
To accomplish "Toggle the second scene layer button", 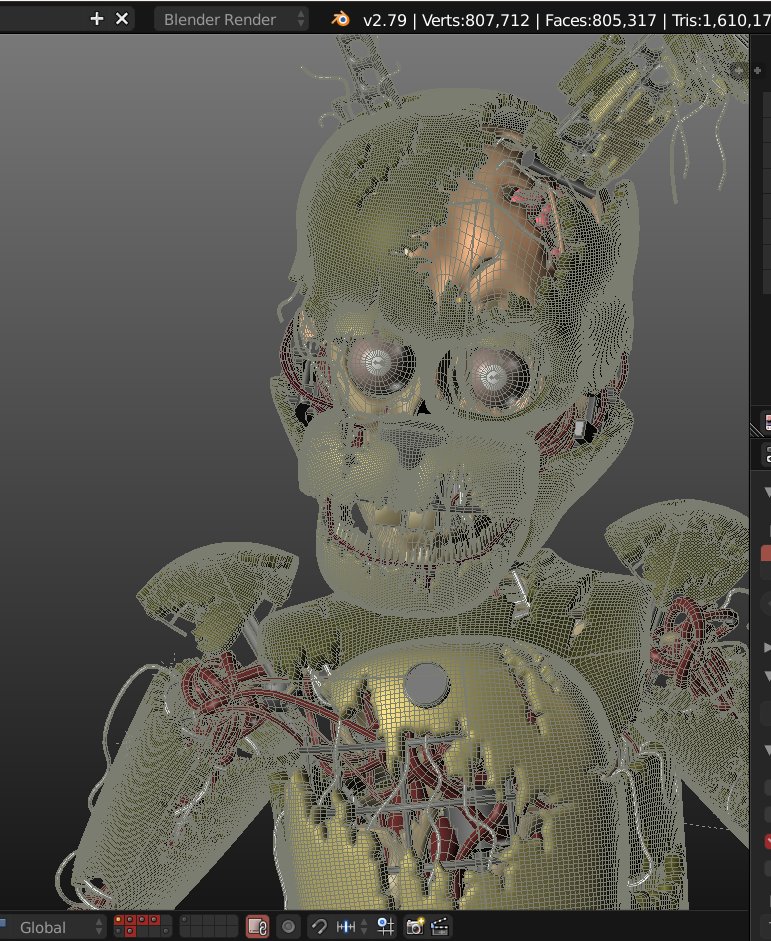I will coord(130,919).
